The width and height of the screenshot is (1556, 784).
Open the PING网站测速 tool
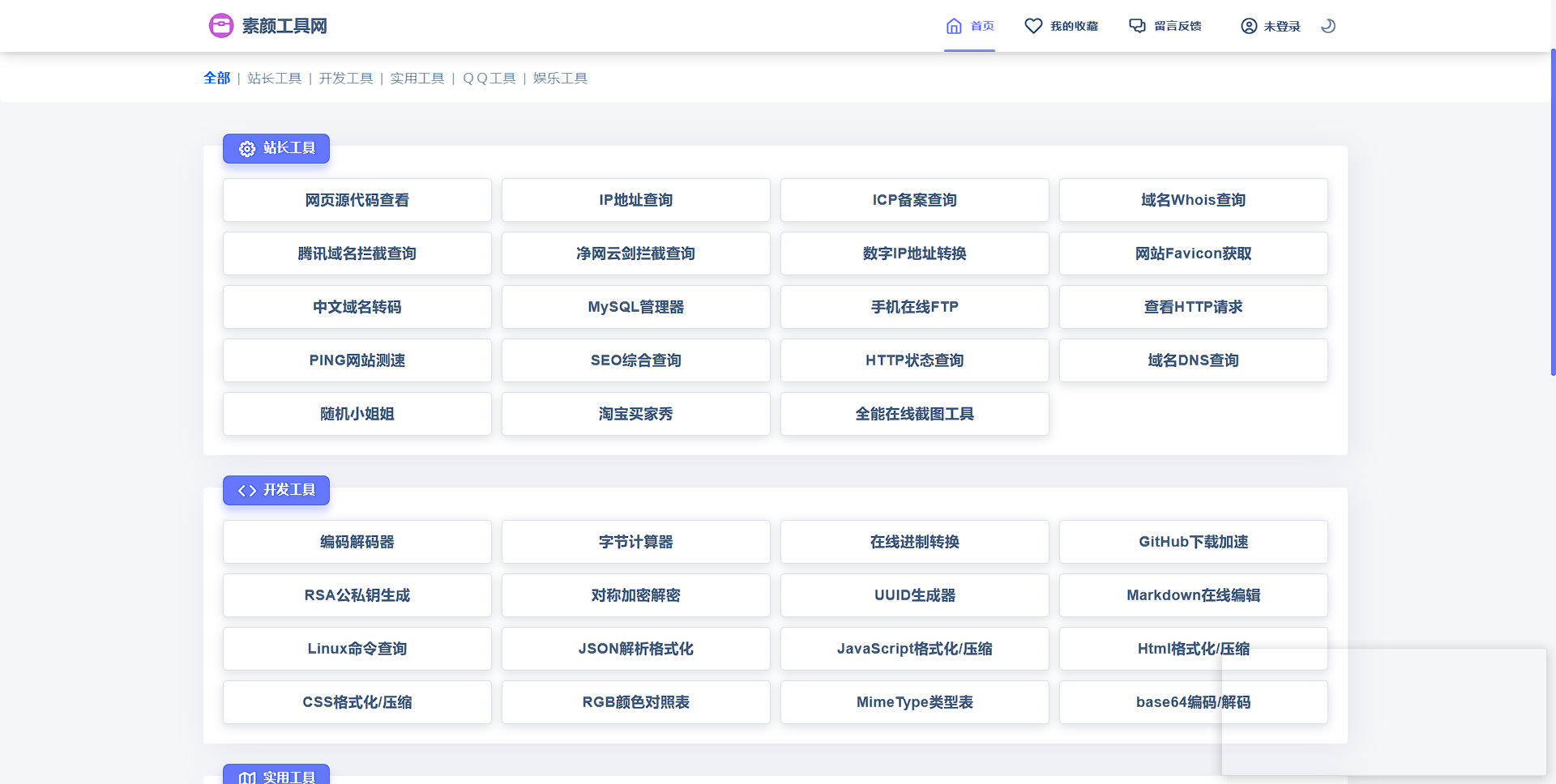click(357, 360)
